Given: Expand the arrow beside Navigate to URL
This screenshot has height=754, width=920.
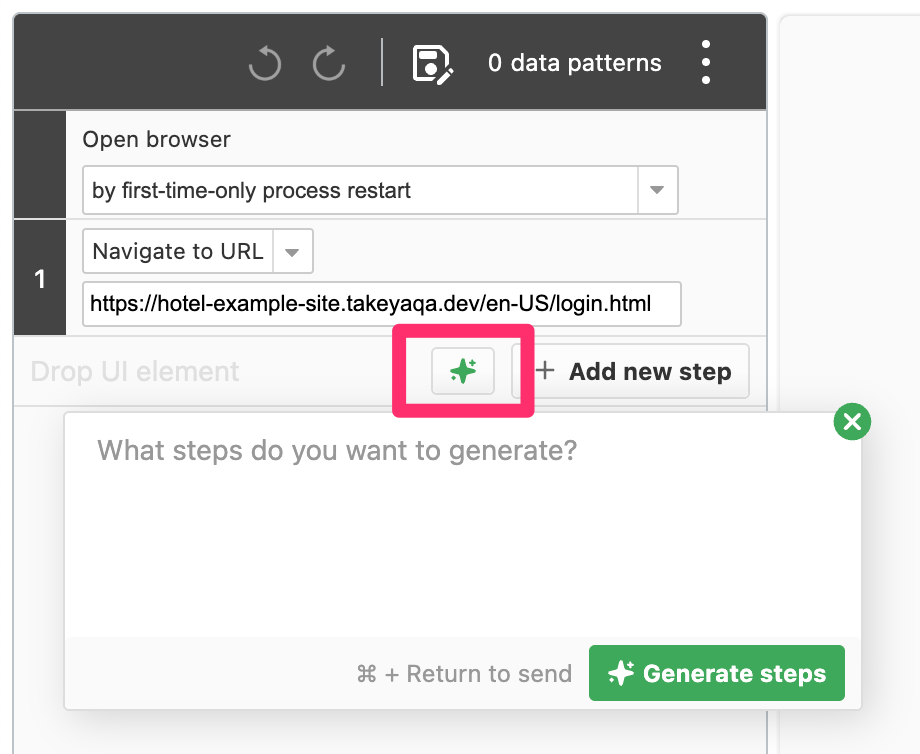Looking at the screenshot, I should [292, 252].
